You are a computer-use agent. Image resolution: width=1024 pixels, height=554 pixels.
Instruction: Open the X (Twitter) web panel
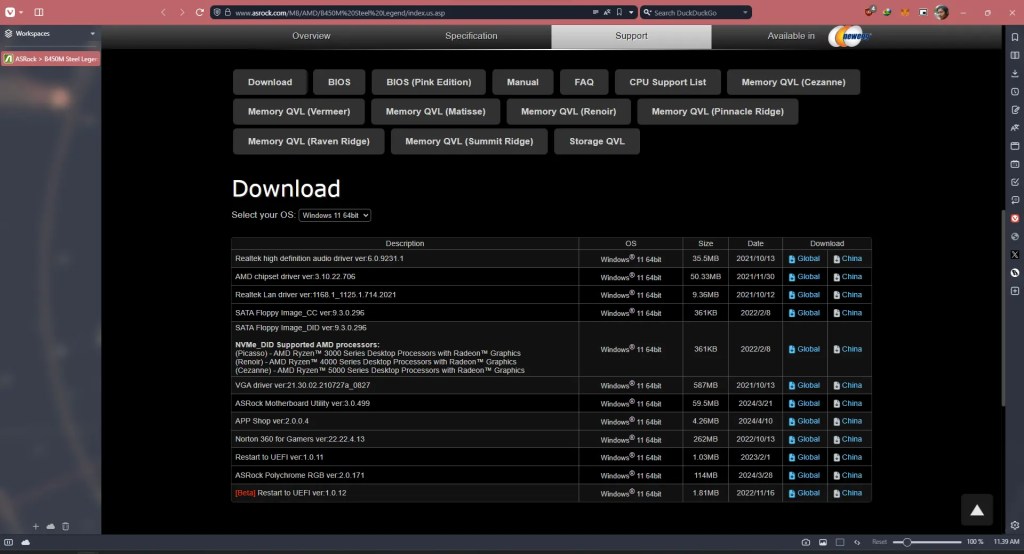click(x=1014, y=255)
